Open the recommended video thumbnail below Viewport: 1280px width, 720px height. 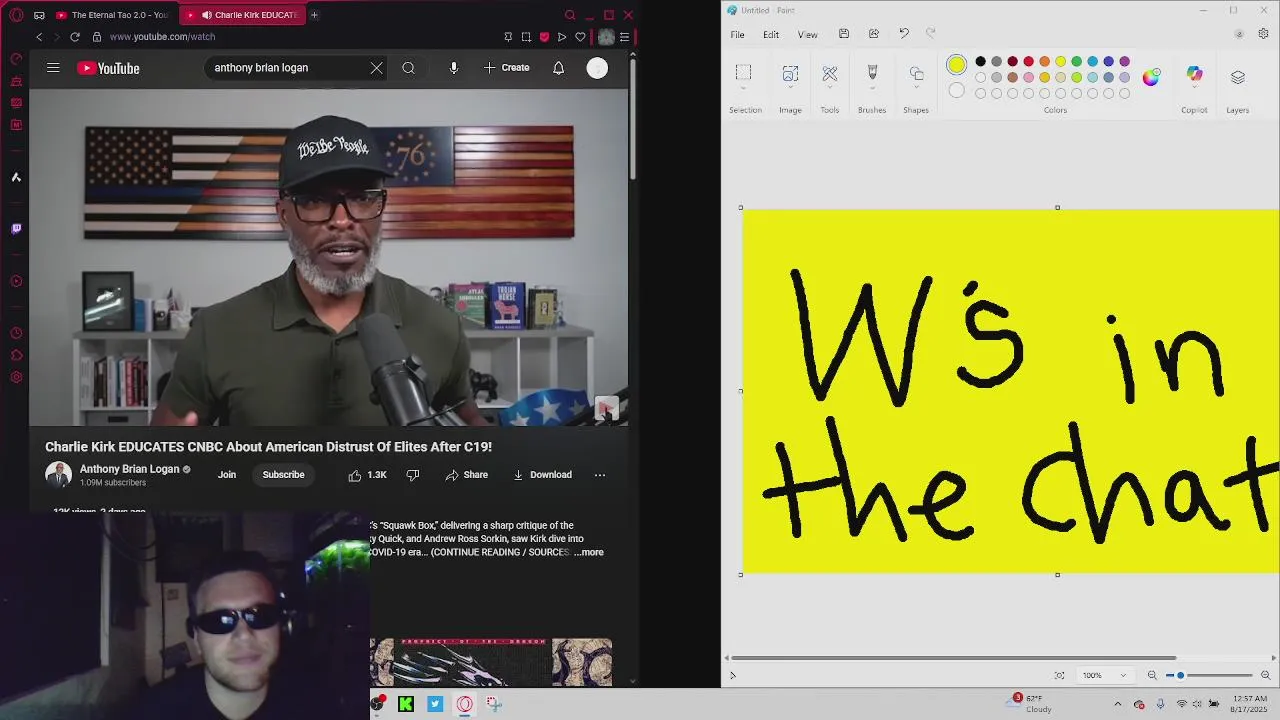pyautogui.click(x=491, y=662)
